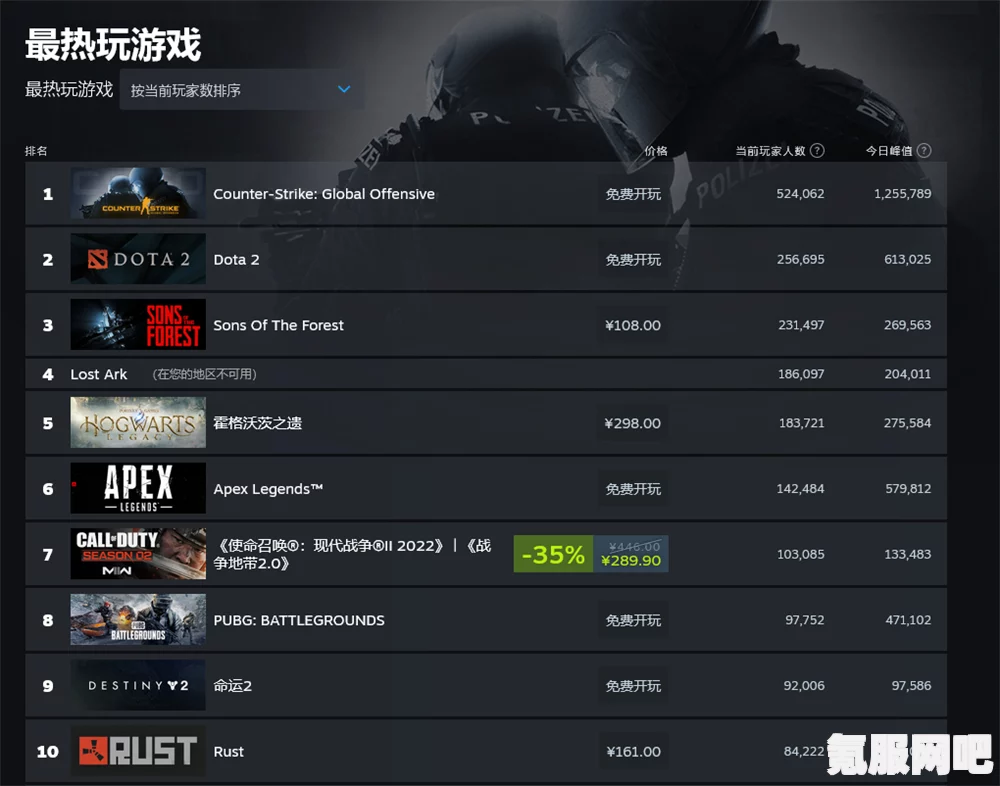Image resolution: width=1000 pixels, height=786 pixels.
Task: Click the help icon beside 当前玩家人数
Action: pyautogui.click(x=817, y=151)
